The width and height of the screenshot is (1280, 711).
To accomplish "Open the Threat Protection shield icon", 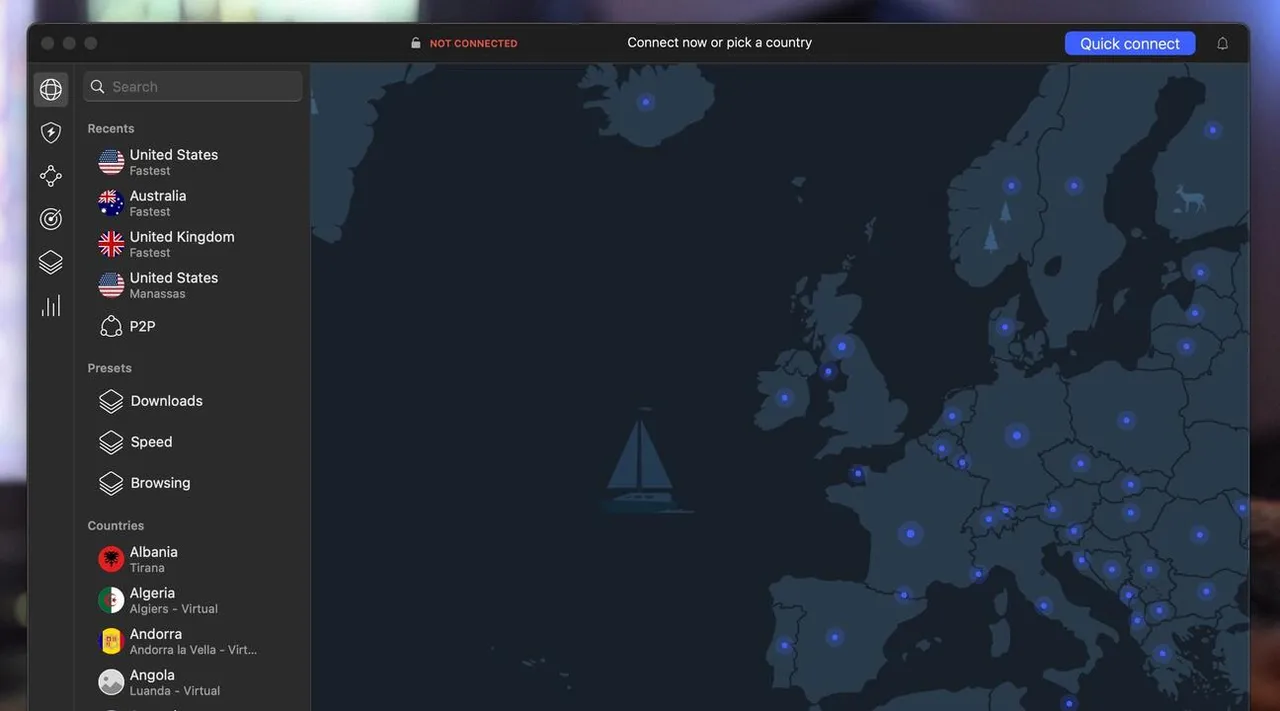I will [51, 133].
